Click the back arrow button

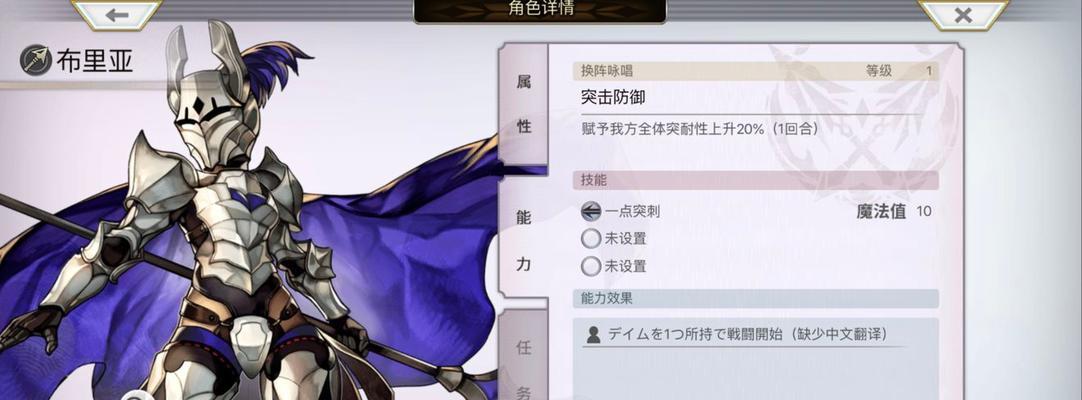point(117,14)
